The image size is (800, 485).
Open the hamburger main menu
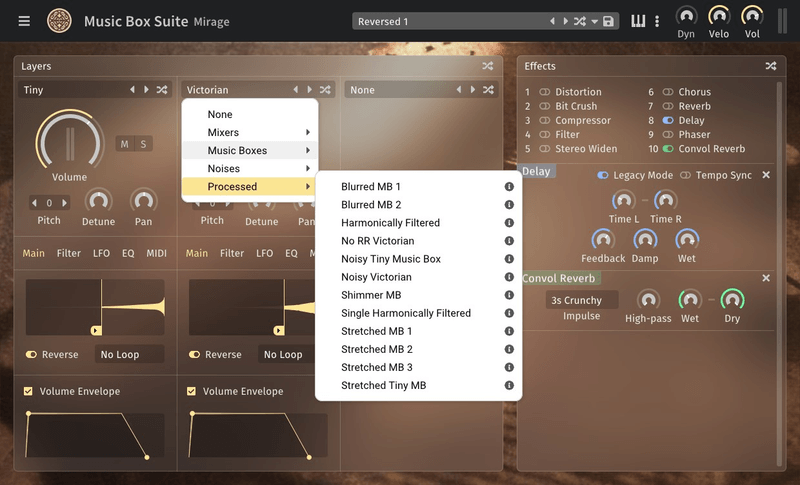coord(24,21)
